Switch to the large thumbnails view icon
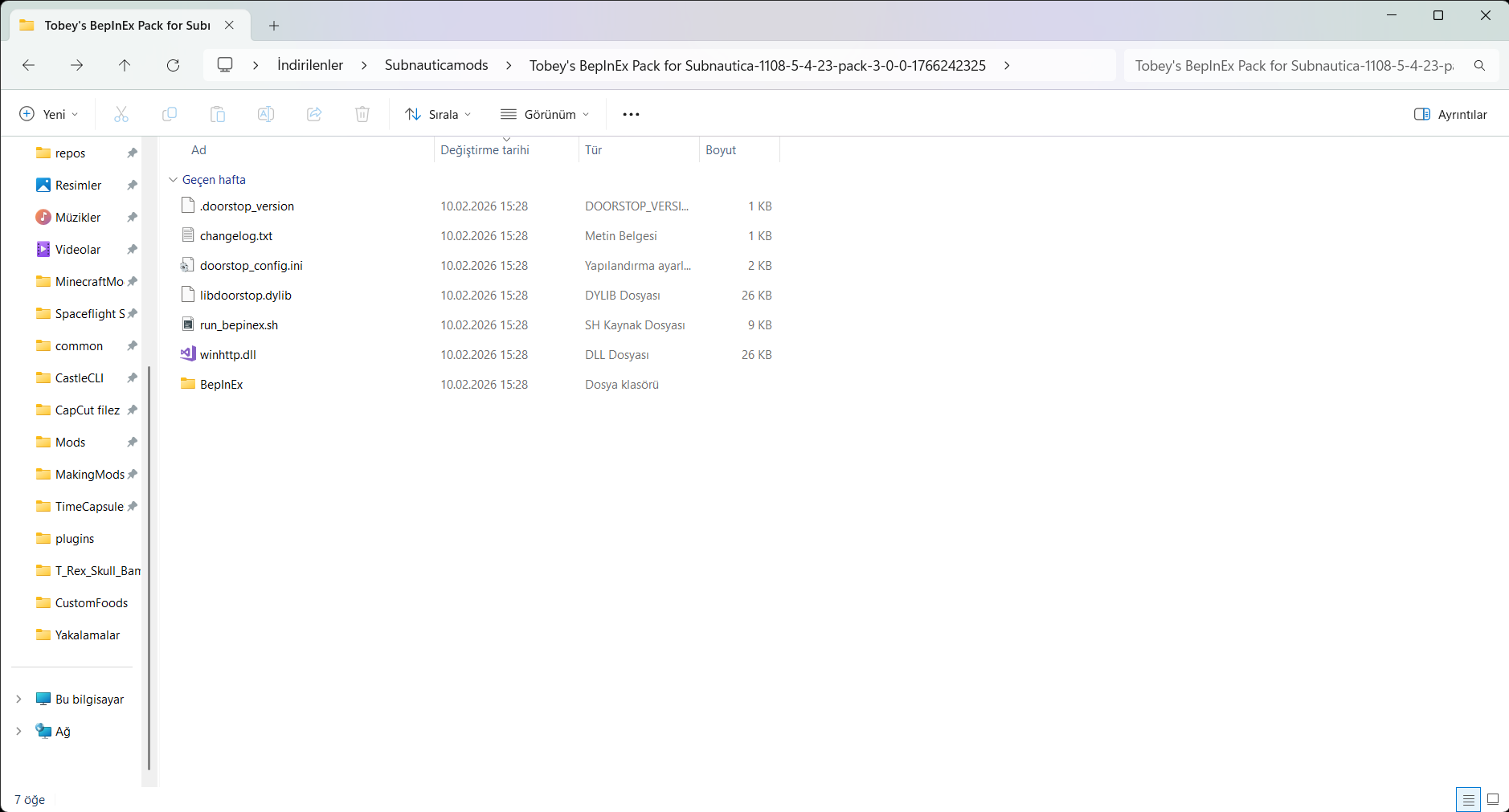The height and width of the screenshot is (812, 1509). tap(1493, 799)
